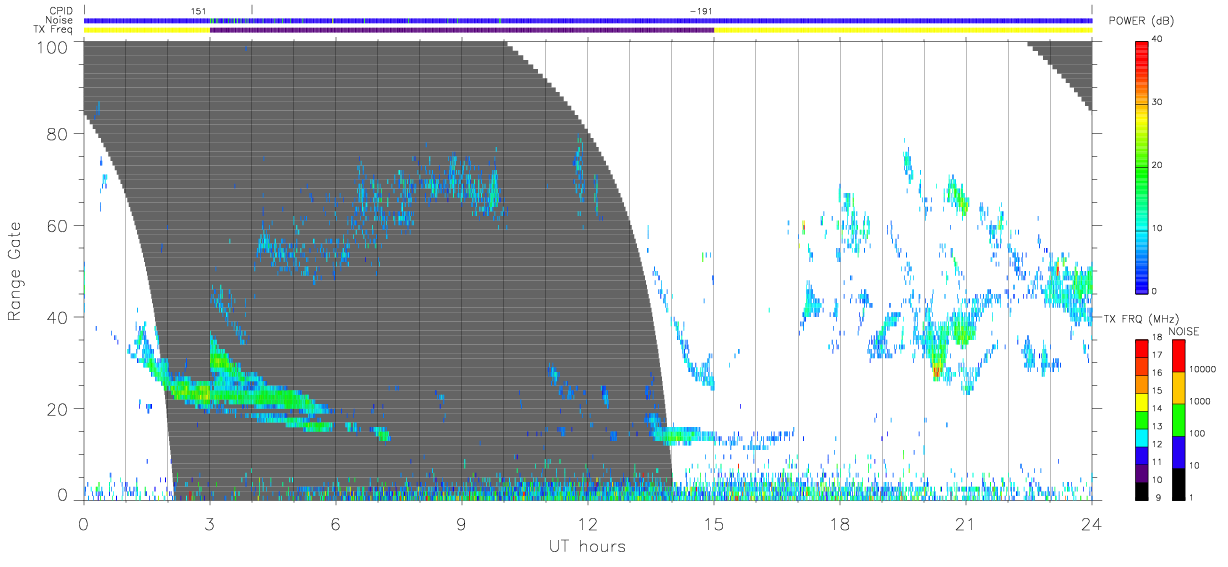Click the orange segment of NOISE color bar
Image resolution: width=1228 pixels, height=567 pixels.
pos(1178,388)
